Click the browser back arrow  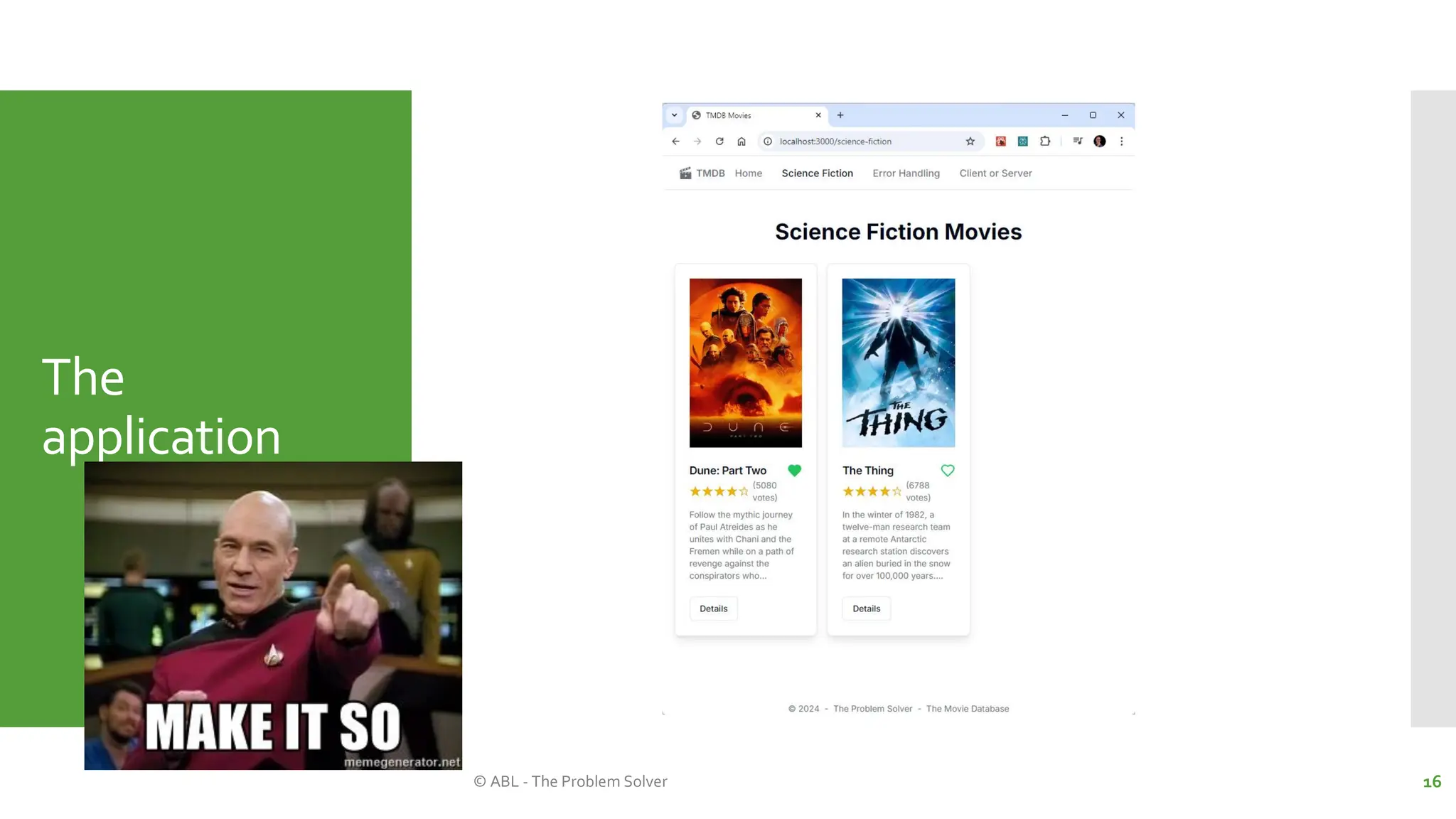pos(675,141)
